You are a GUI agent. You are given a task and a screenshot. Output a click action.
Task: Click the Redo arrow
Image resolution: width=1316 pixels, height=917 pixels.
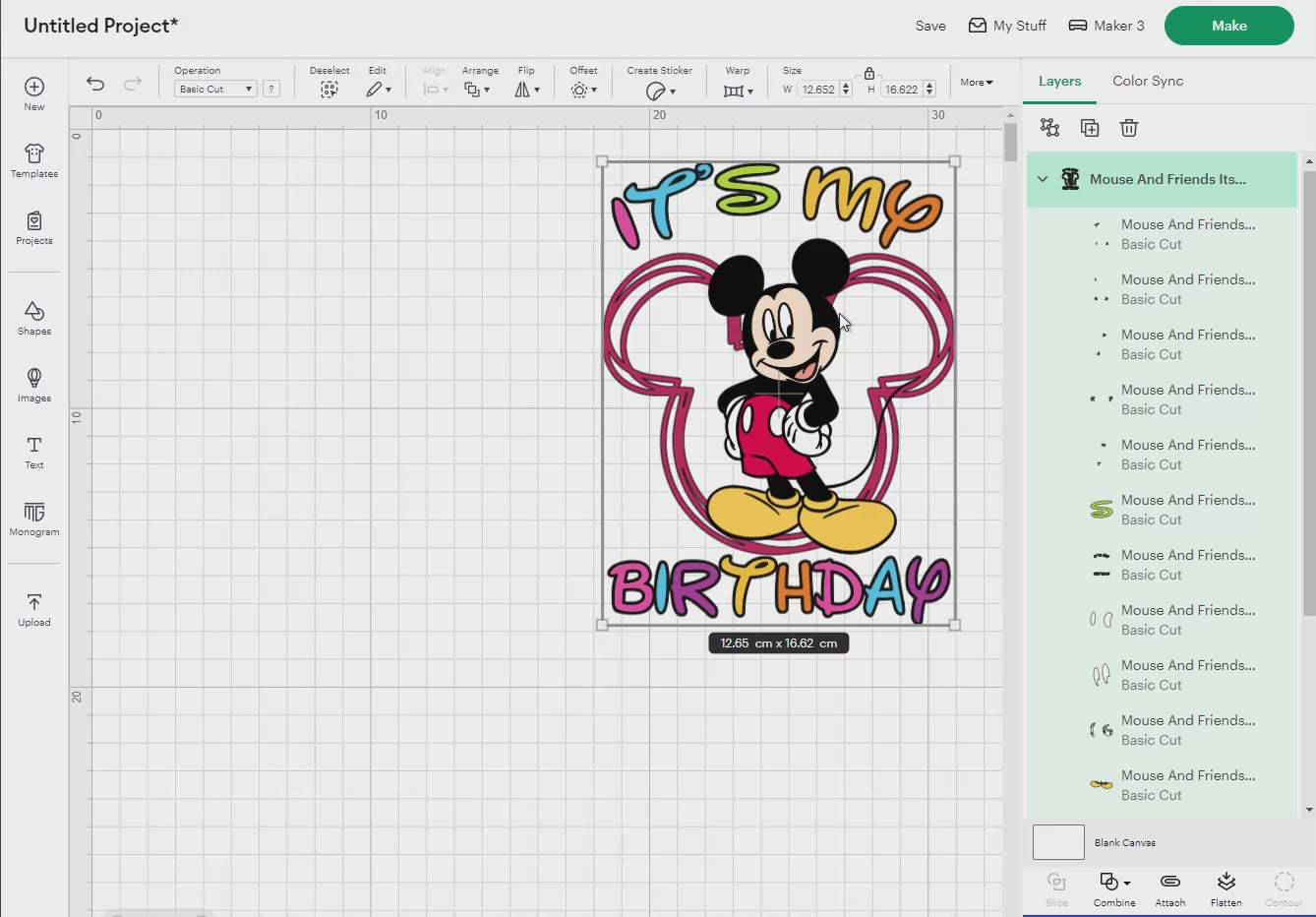point(133,84)
